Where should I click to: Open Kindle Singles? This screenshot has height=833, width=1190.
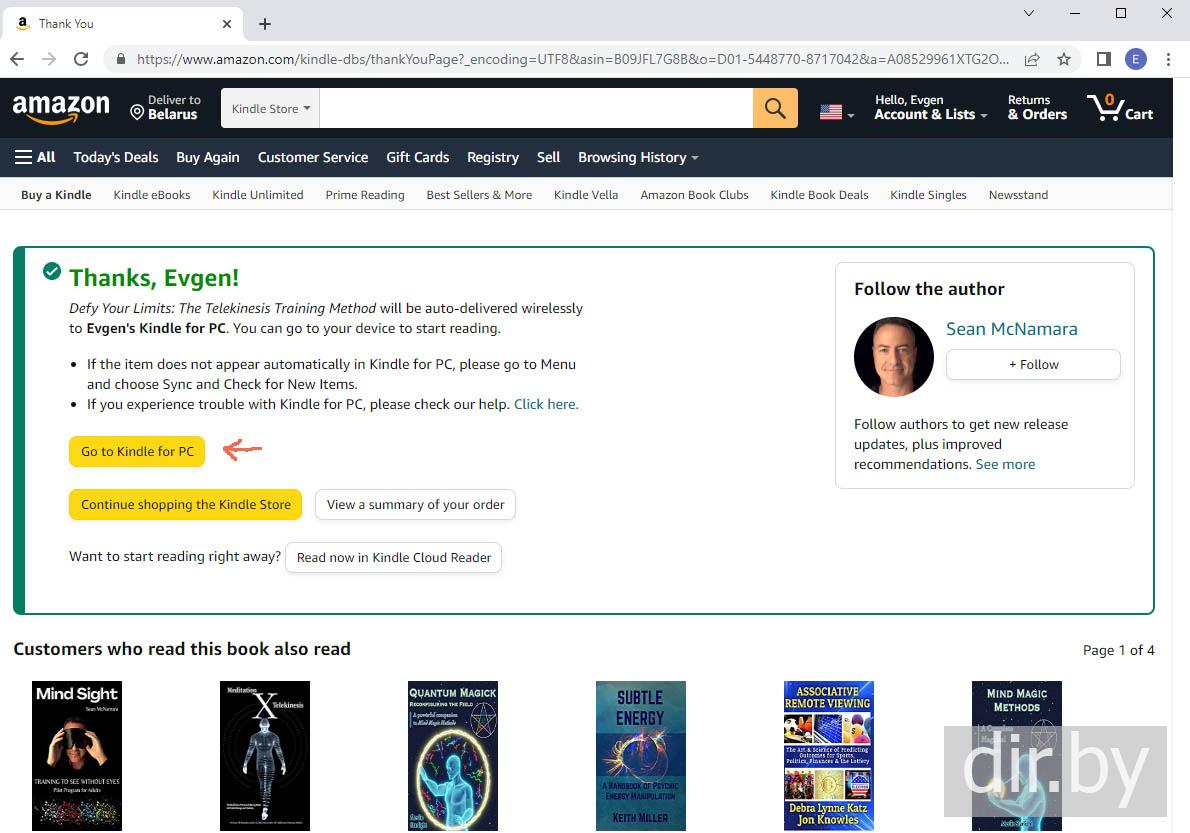(928, 195)
